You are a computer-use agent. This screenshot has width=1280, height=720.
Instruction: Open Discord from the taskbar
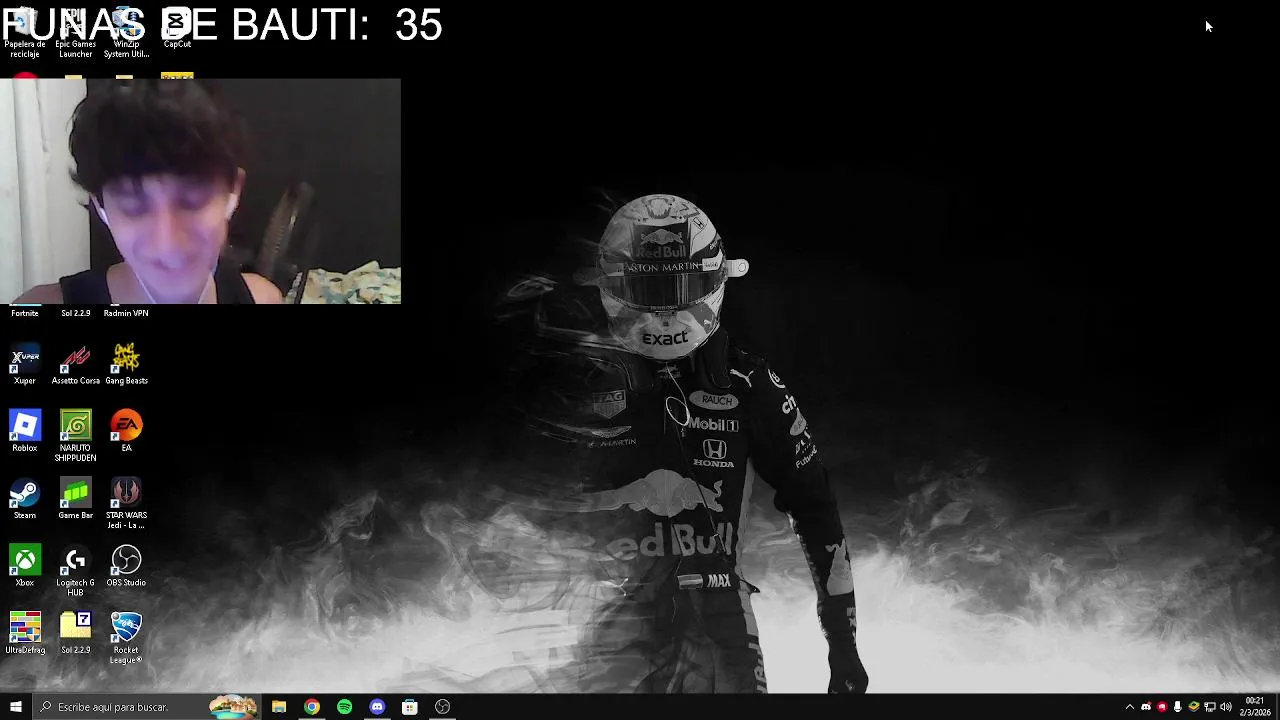click(x=377, y=707)
